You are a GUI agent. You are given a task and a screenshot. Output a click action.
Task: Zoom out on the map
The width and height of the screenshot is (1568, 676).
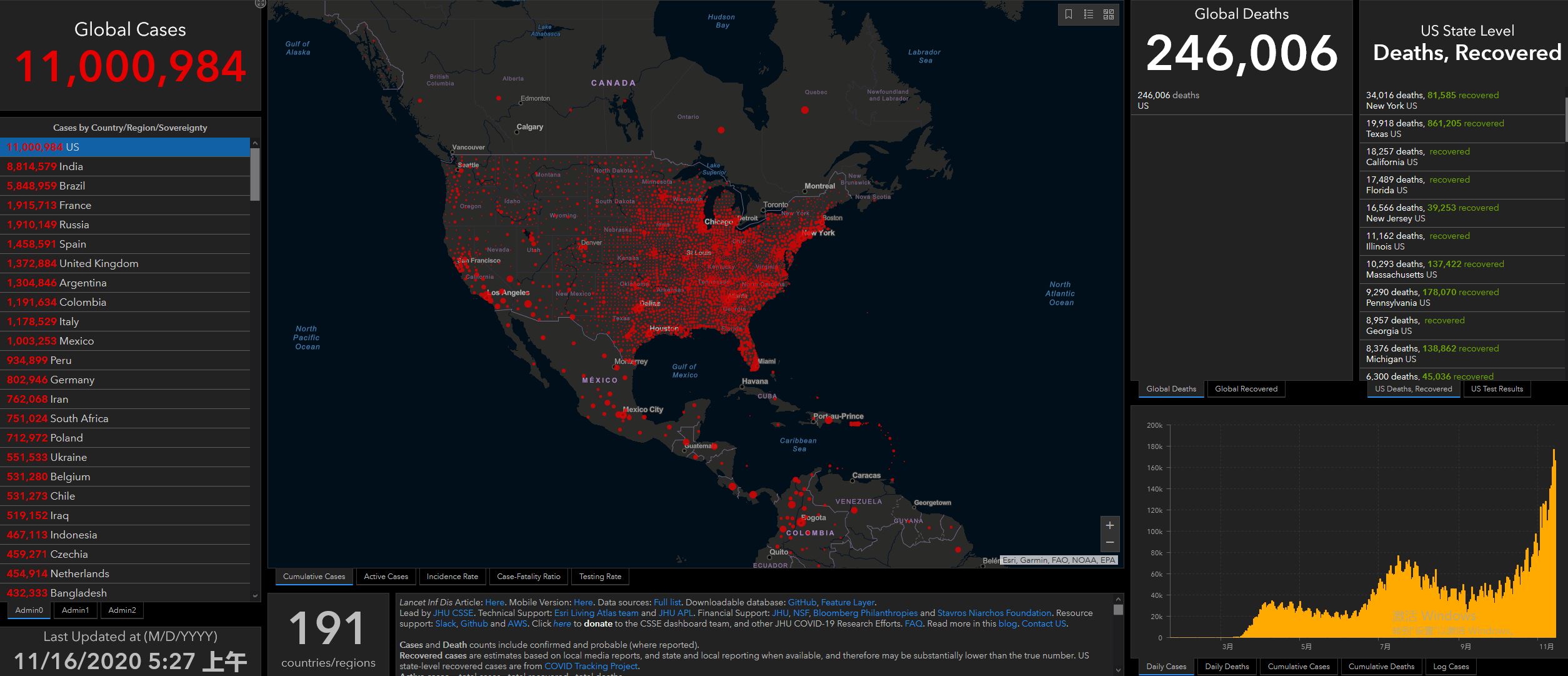(x=1110, y=542)
